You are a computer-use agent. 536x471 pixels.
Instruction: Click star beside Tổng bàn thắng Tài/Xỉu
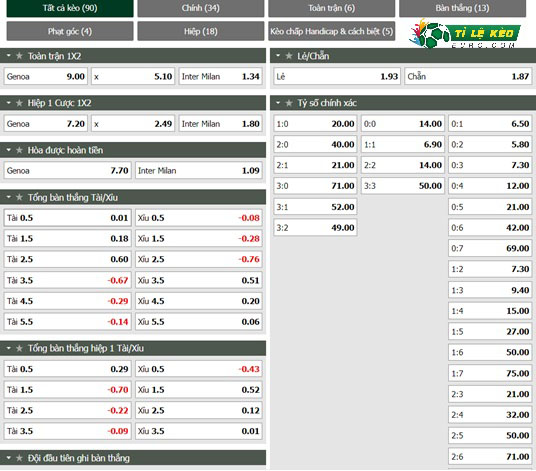[x=19, y=197]
